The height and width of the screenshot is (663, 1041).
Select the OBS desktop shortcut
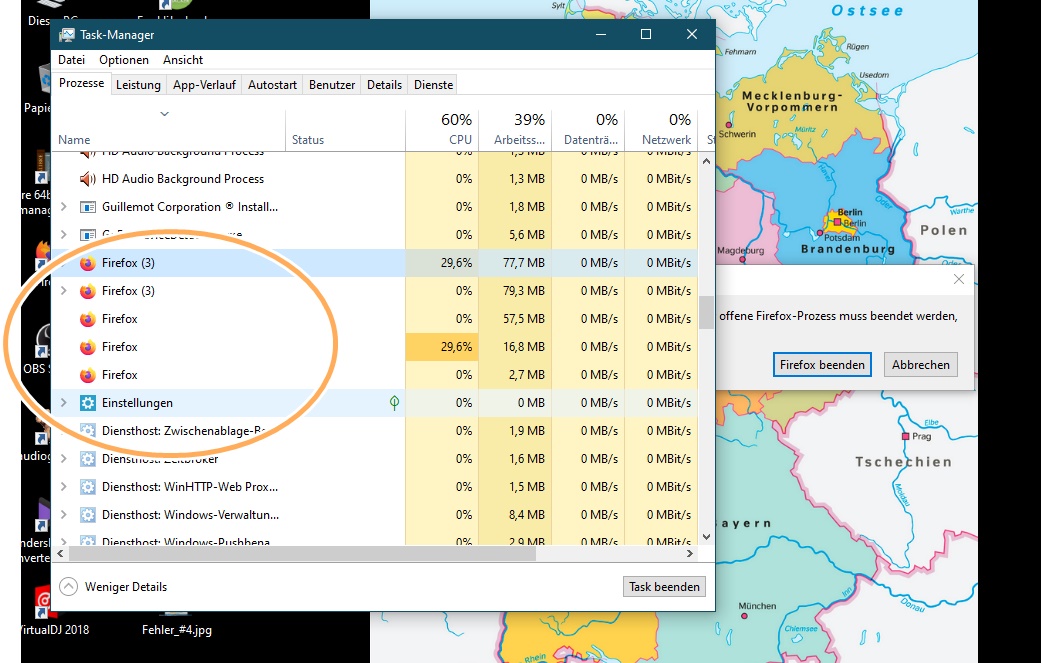tap(40, 350)
